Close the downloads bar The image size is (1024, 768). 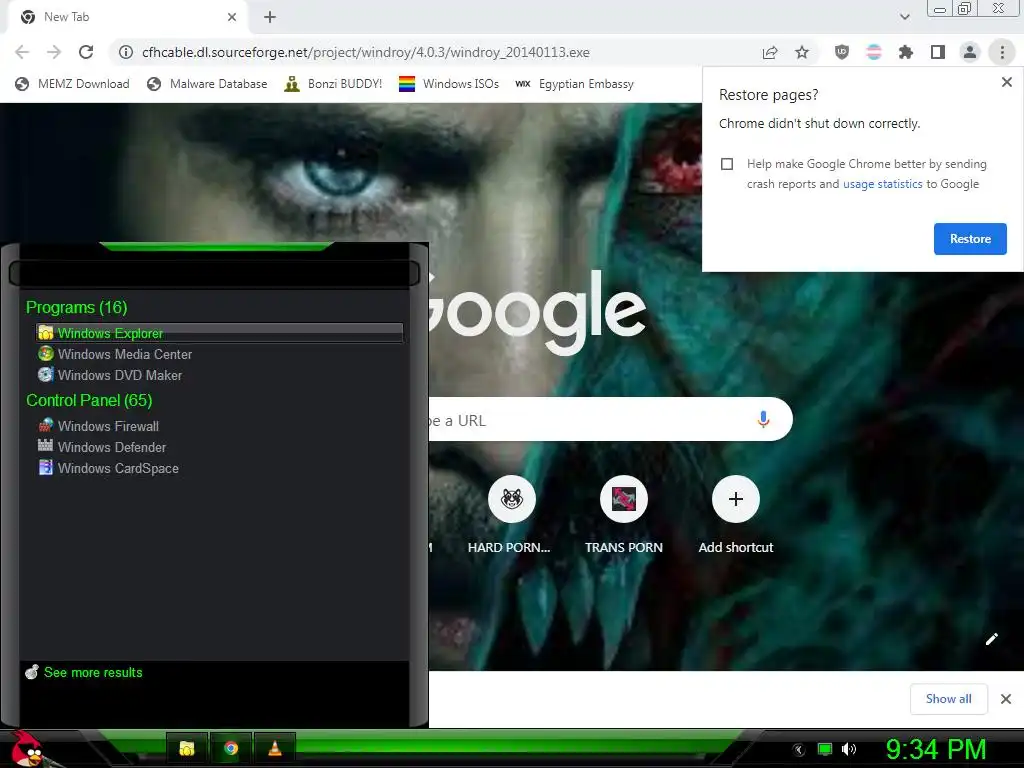(1006, 699)
